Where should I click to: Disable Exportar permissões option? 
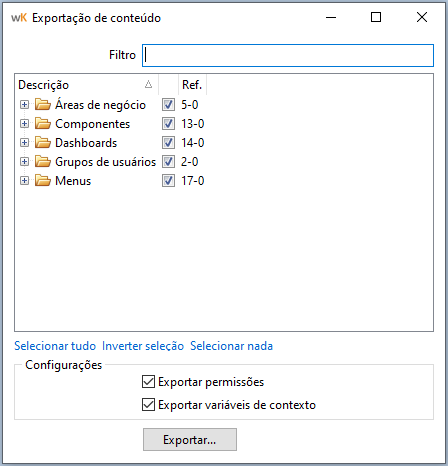[148, 382]
